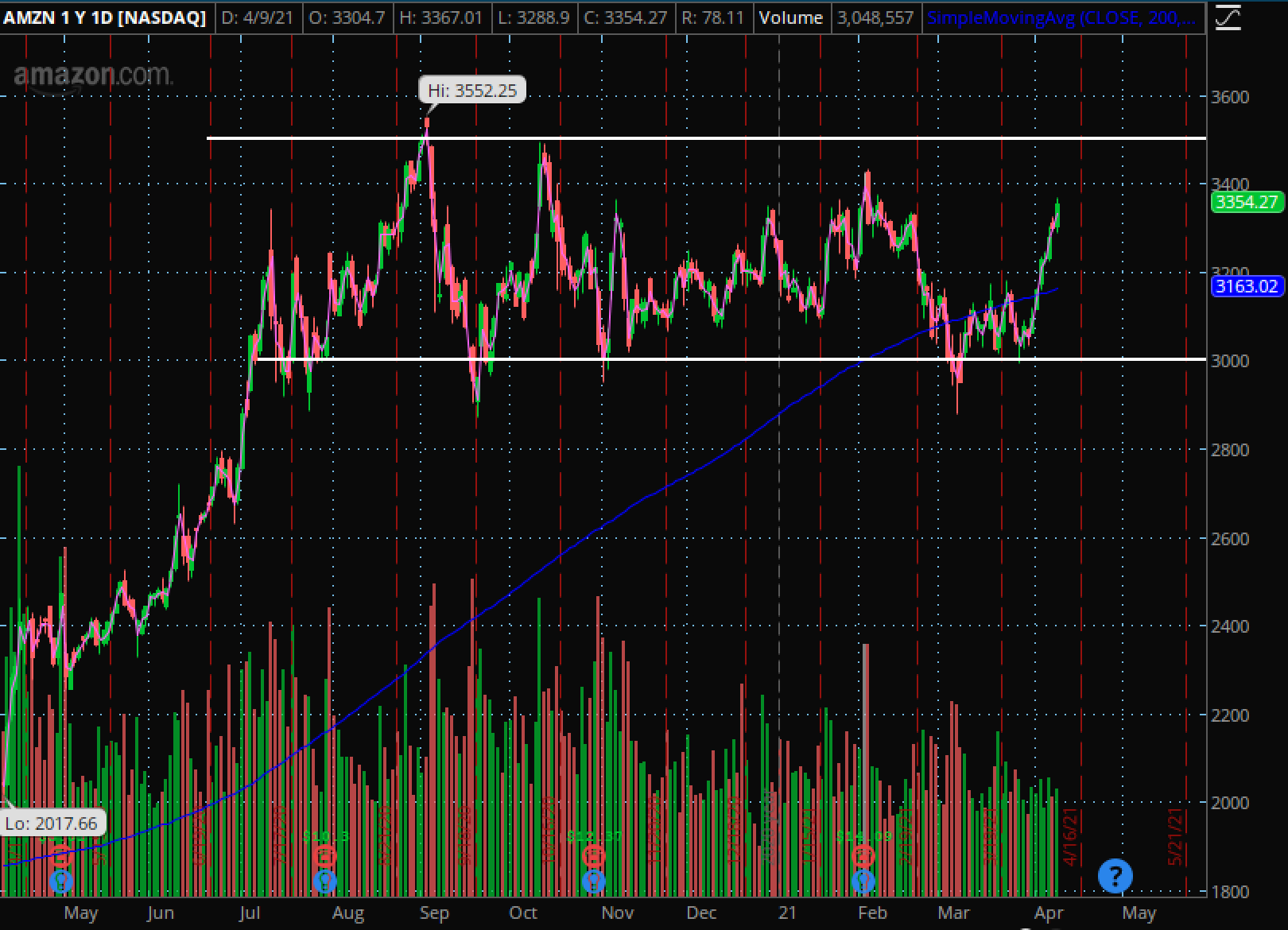Image resolution: width=1288 pixels, height=930 pixels.
Task: Click the blue 3163.02 moving average tag
Action: click(1247, 286)
